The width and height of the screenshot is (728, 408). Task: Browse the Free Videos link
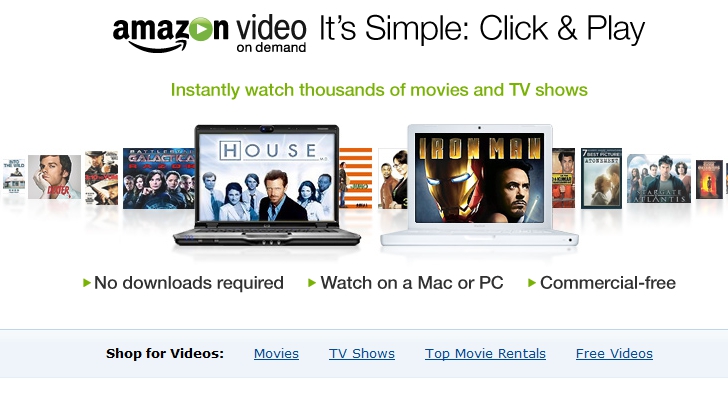point(614,354)
